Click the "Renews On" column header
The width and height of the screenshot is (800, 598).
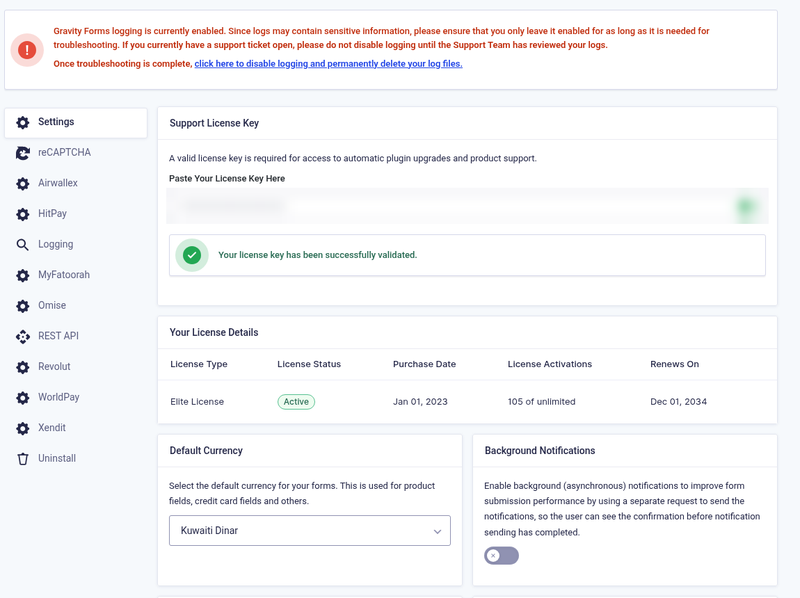[x=674, y=364]
